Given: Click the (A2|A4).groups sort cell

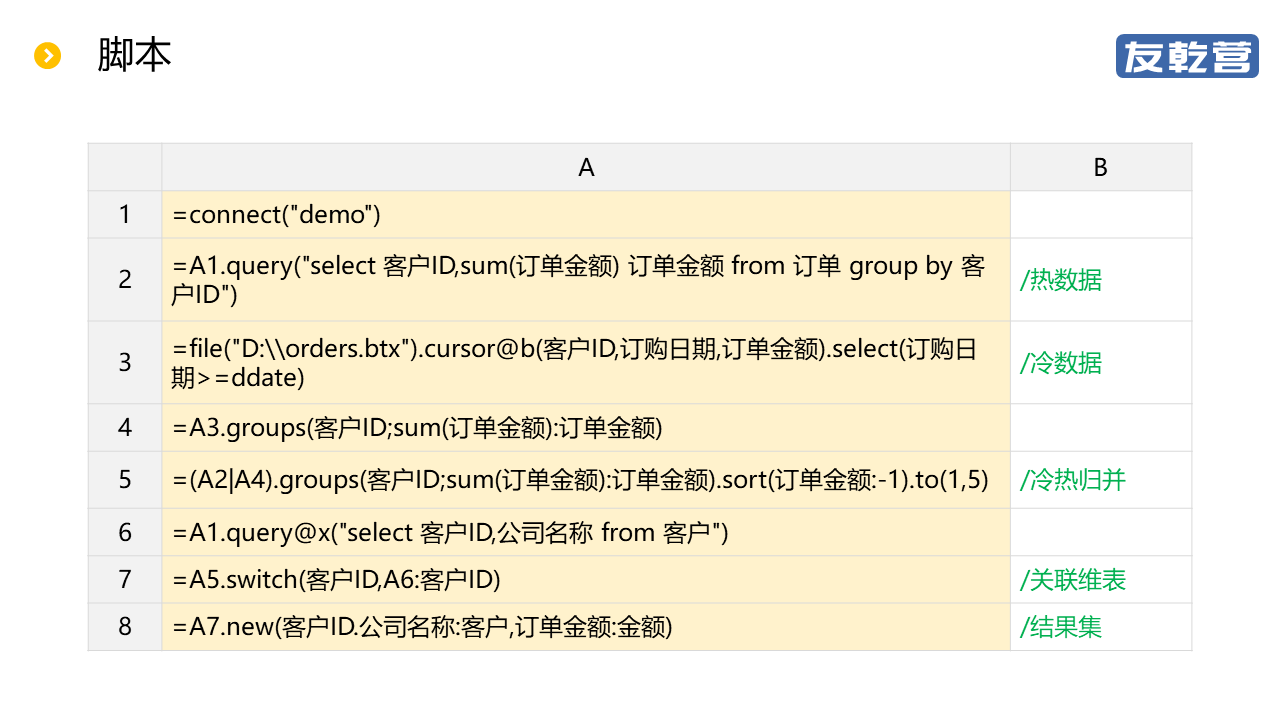Looking at the screenshot, I should point(586,480).
